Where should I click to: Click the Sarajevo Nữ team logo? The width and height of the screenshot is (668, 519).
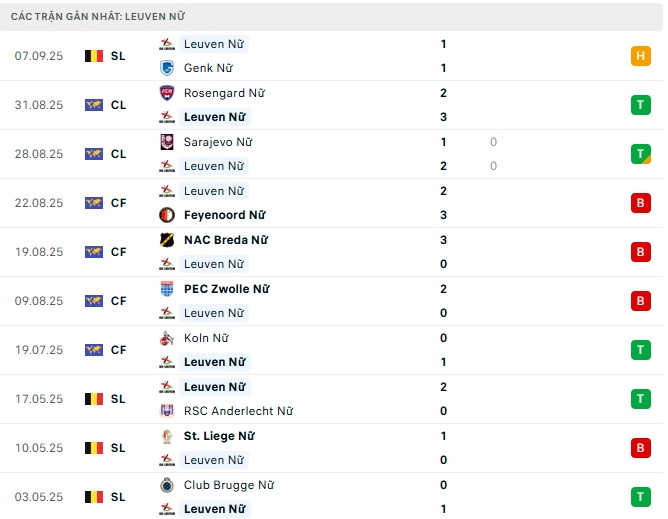click(167, 142)
